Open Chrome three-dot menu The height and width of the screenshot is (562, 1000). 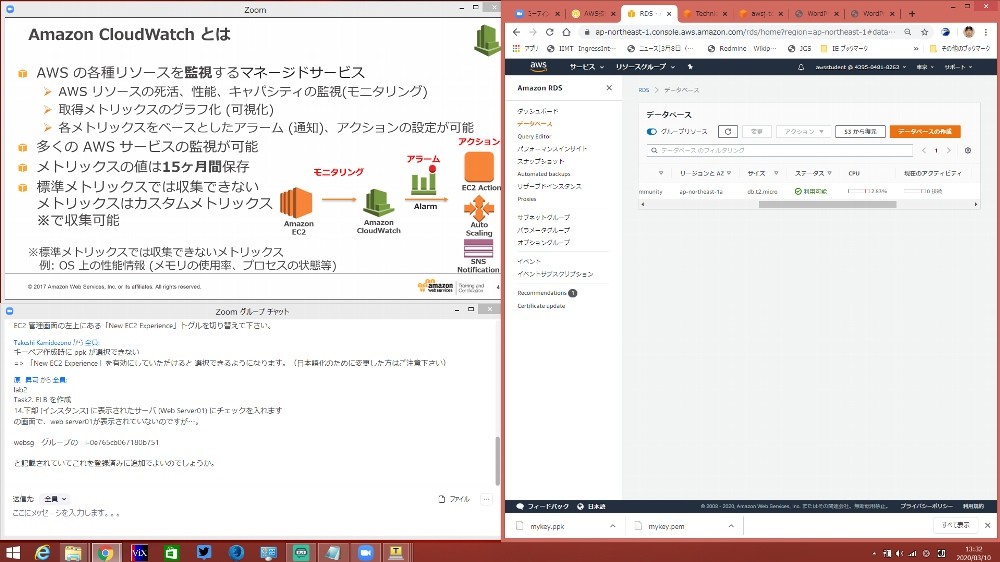[x=986, y=32]
